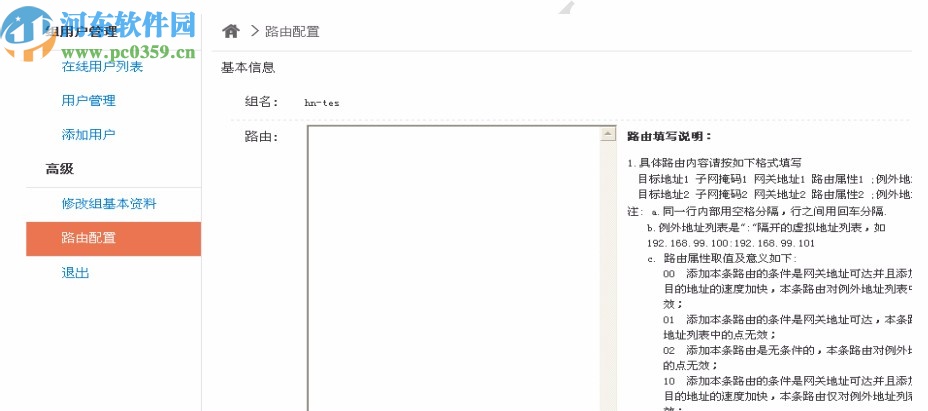Open 添加用户 sidebar link

89,134
